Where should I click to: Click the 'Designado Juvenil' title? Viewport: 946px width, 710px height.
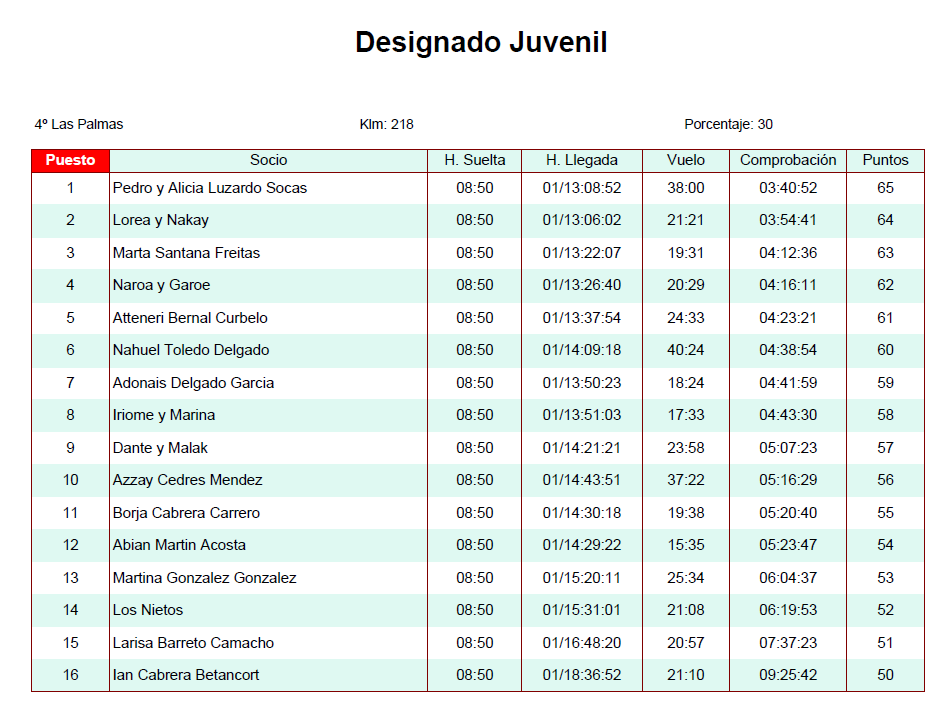point(481,42)
